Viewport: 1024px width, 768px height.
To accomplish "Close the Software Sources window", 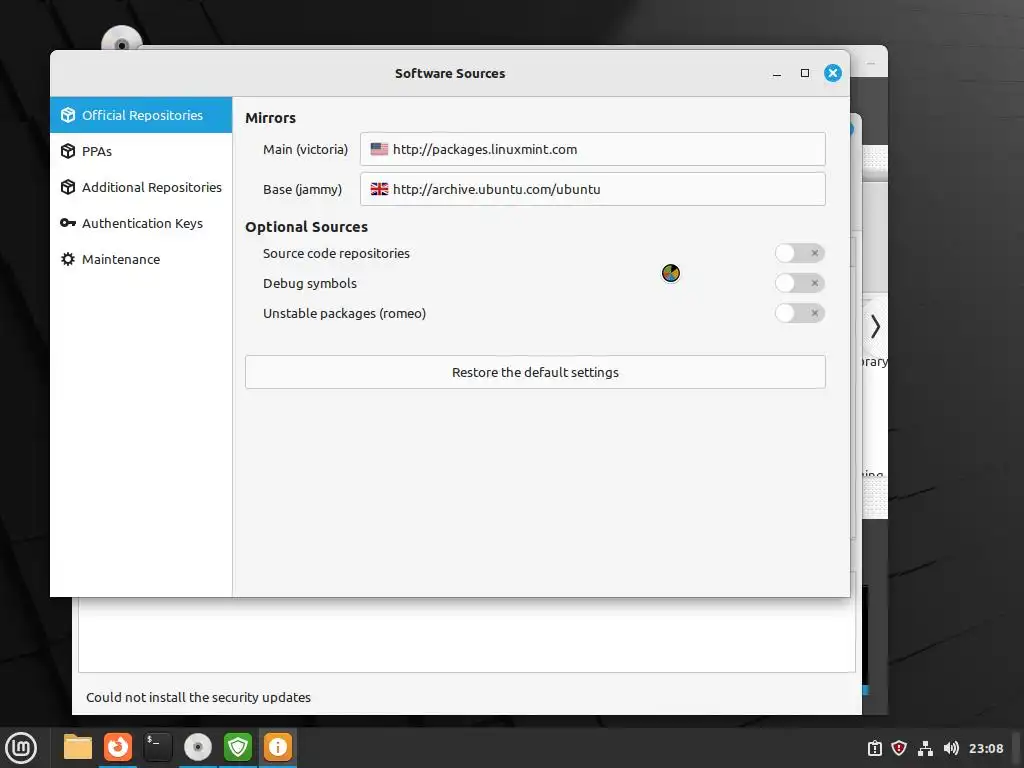I will 833,73.
